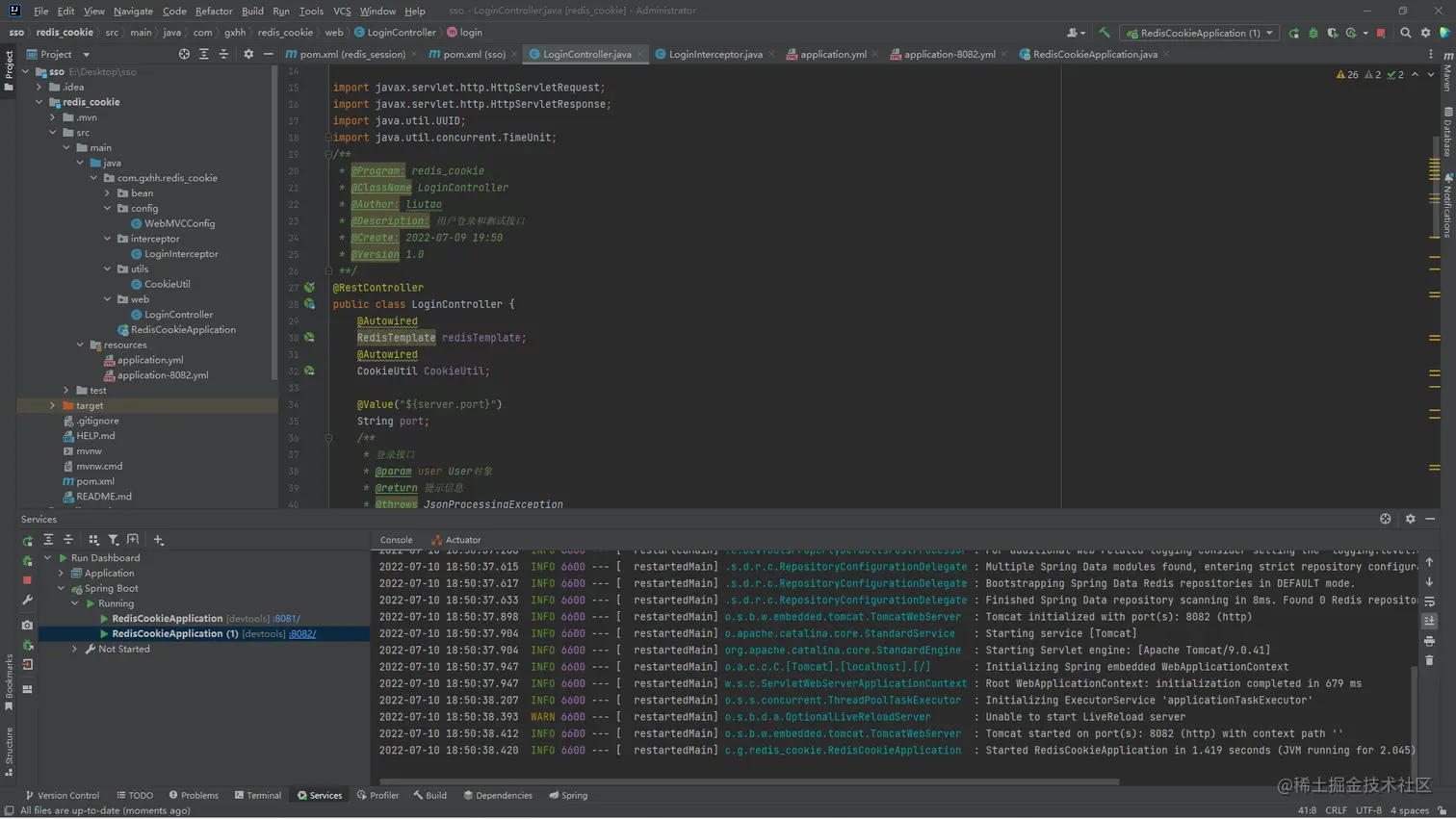Open Search Everywhere with the magnifier icon
1456x819 pixels.
1406,32
